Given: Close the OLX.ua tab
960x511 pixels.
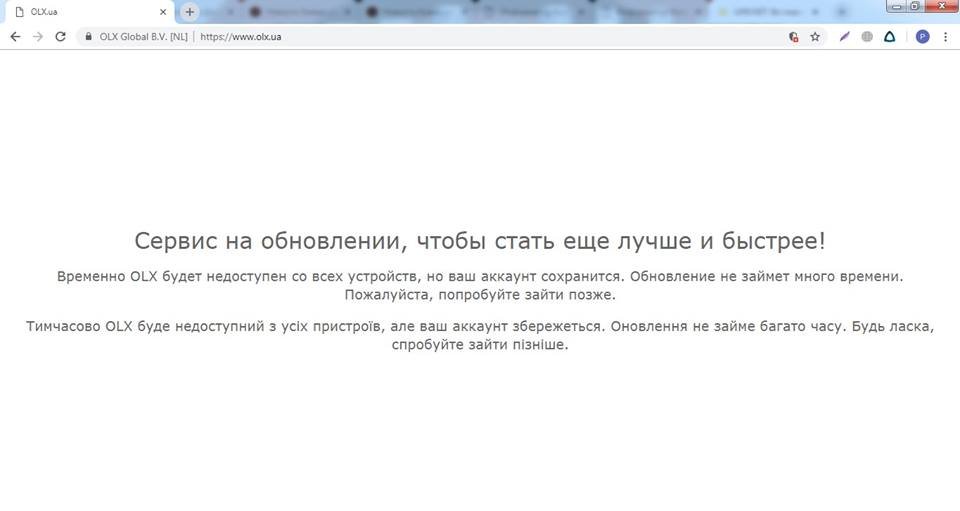Looking at the screenshot, I should (x=163, y=12).
